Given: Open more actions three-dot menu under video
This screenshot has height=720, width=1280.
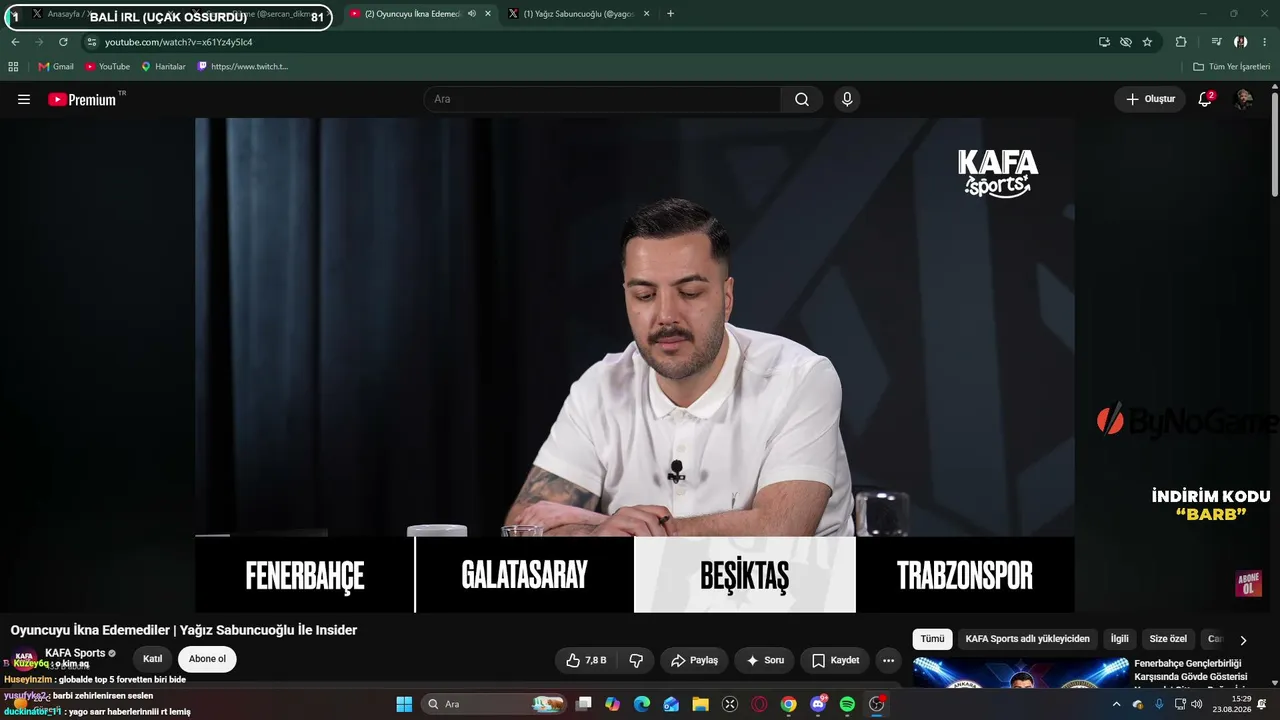Looking at the screenshot, I should pyautogui.click(x=888, y=660).
